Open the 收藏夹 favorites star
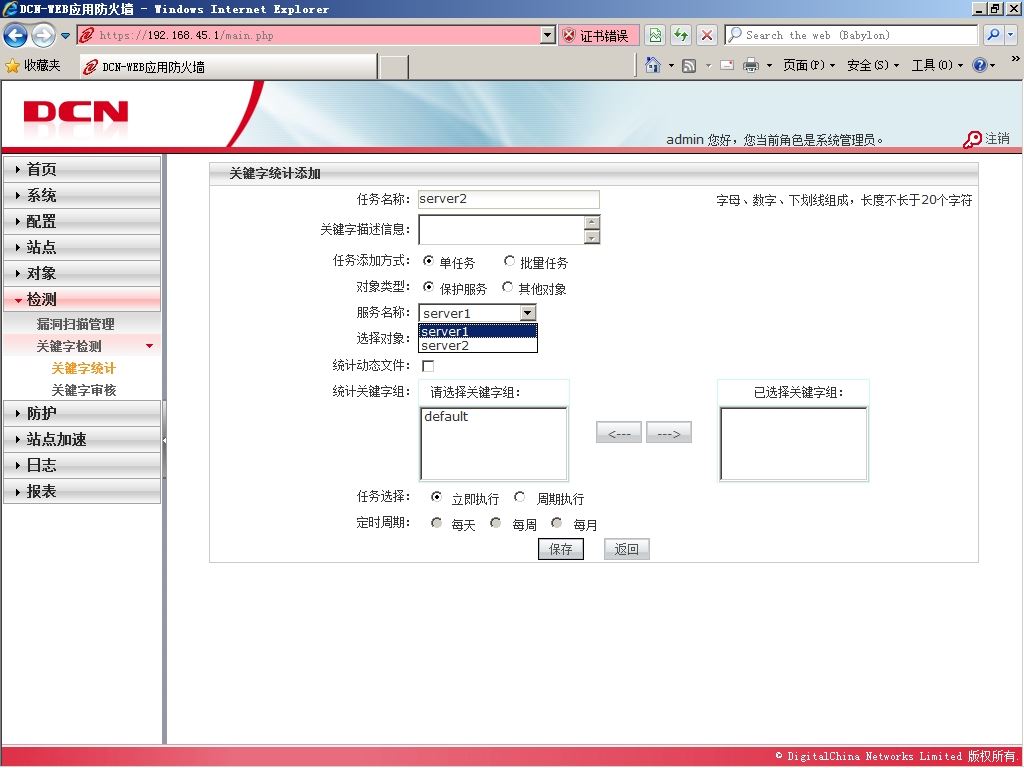Image resolution: width=1024 pixels, height=768 pixels. (33, 65)
